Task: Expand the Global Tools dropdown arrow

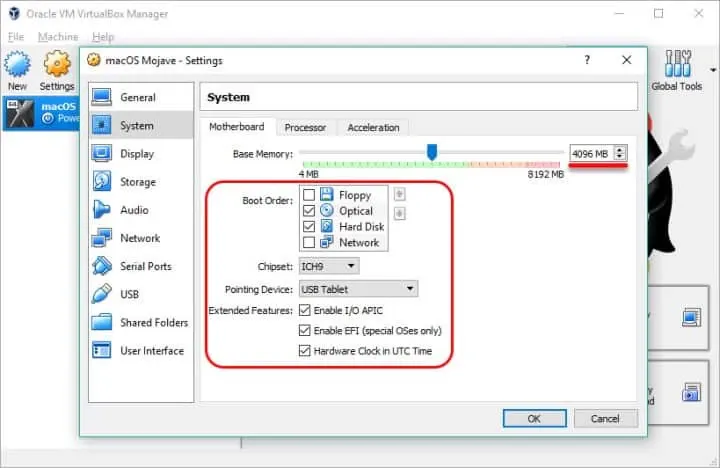Action: (713, 70)
